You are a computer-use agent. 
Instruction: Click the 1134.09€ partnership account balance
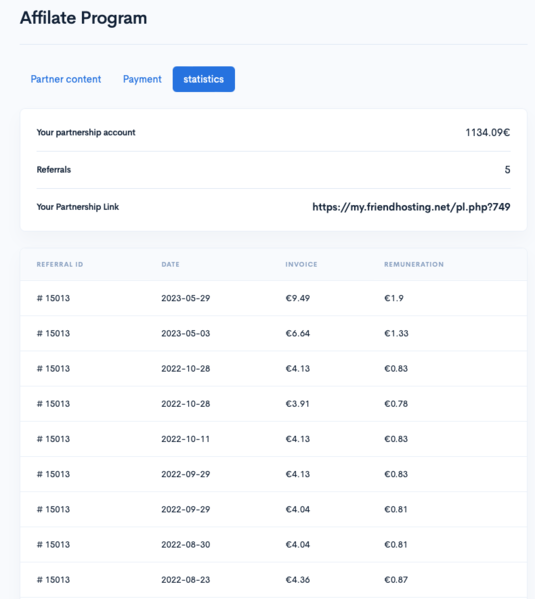[x=488, y=133]
